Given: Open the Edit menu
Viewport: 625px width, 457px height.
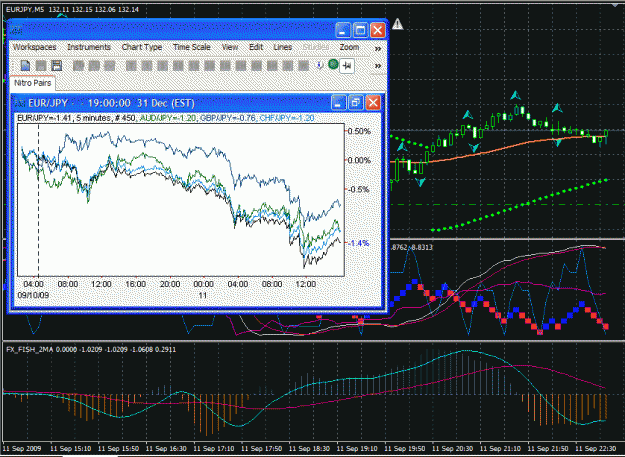Looking at the screenshot, I should 256,47.
